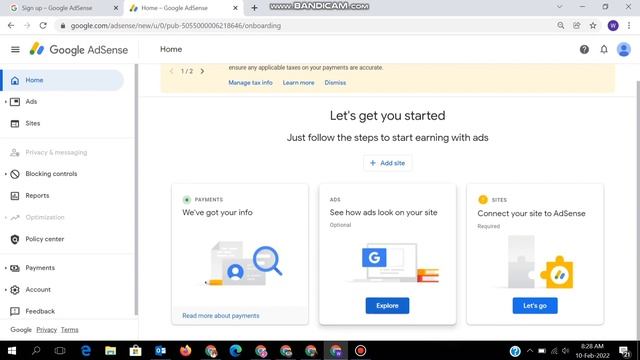Open Microsoft Edge from the taskbar

(236, 351)
